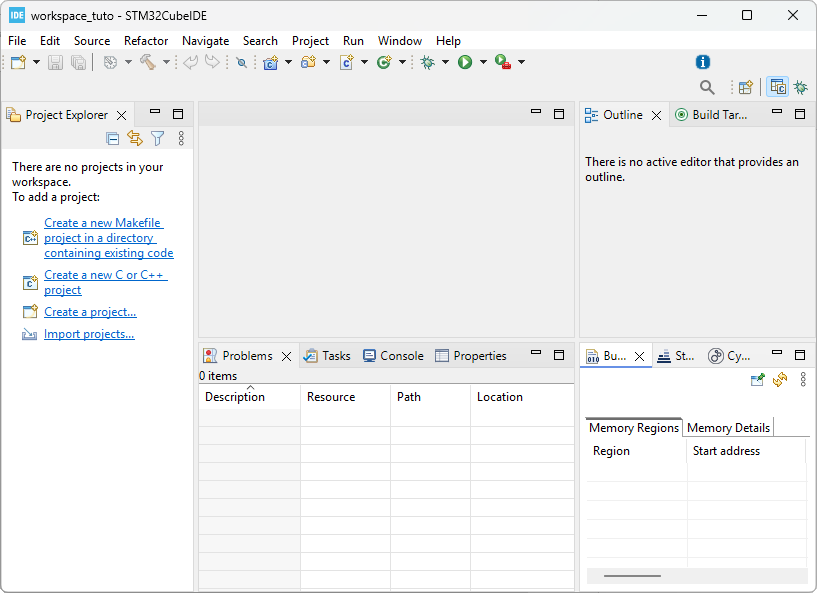Open the Project menu
The height and width of the screenshot is (593, 817).
pos(310,41)
